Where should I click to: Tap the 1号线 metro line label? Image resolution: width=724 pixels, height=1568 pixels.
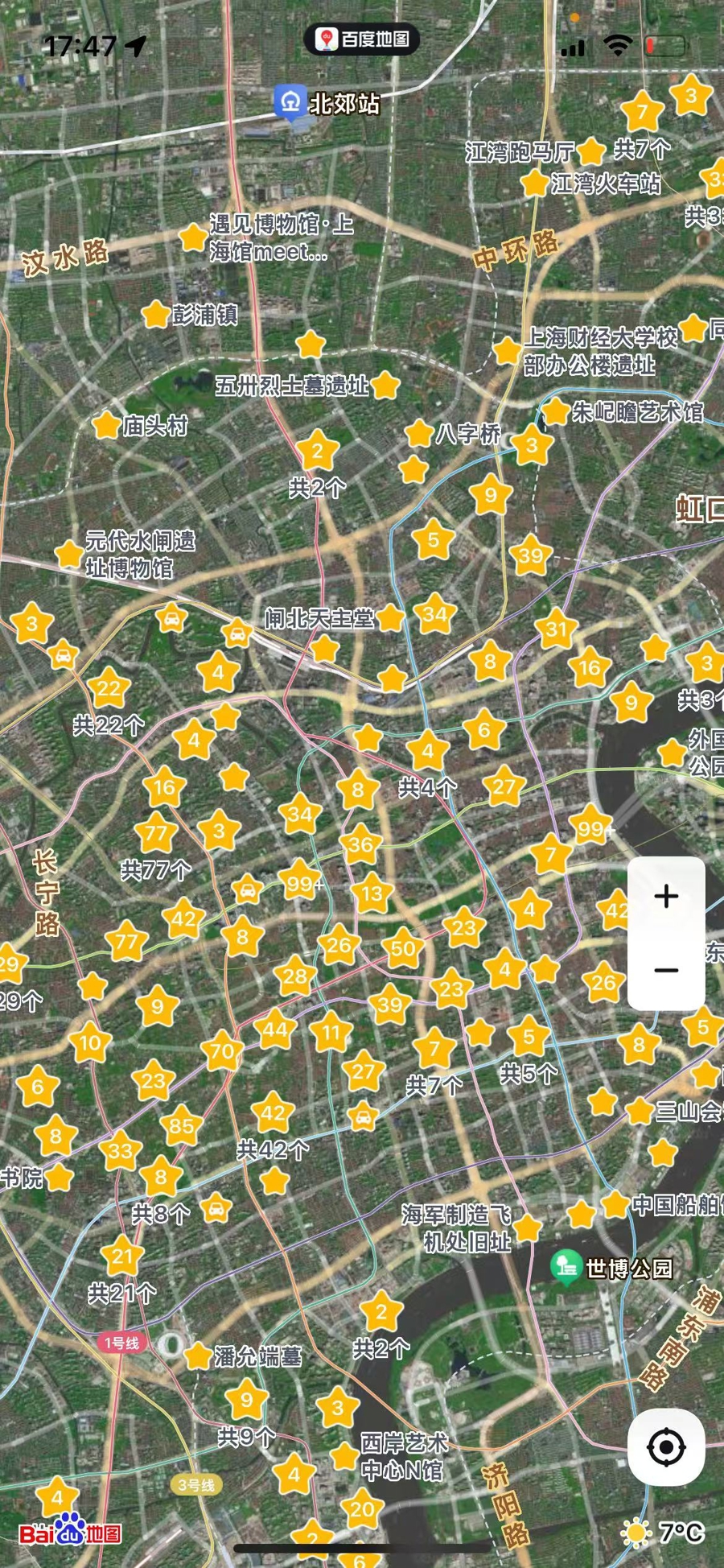pyautogui.click(x=121, y=1343)
